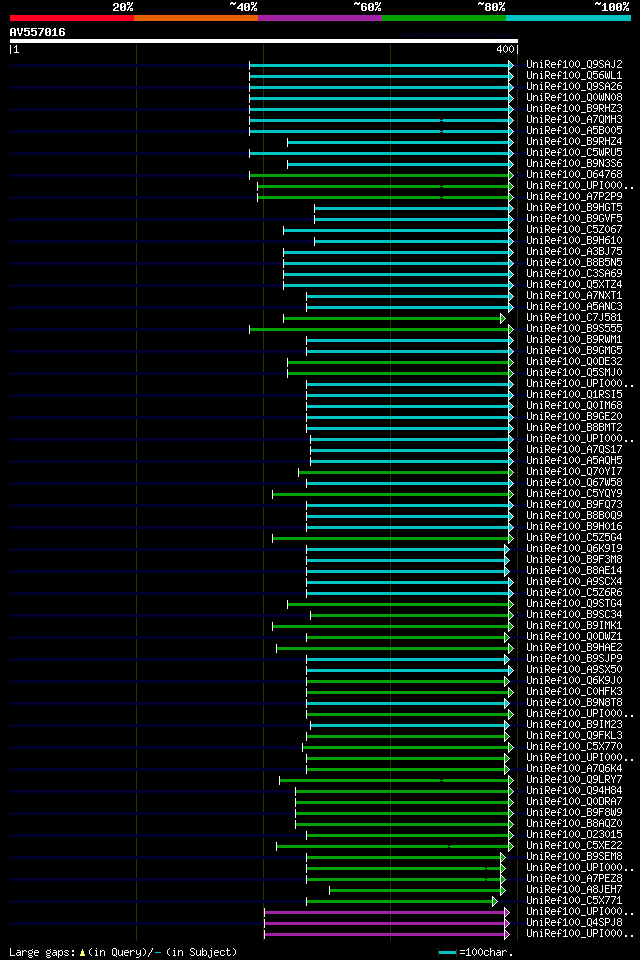Select the AV557016 query title
This screenshot has height=960, width=640.
point(37,32)
